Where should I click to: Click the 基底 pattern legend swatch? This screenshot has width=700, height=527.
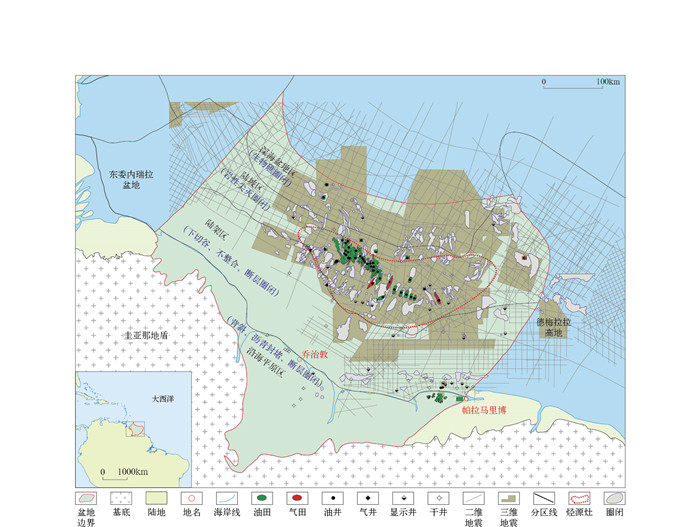(122, 497)
